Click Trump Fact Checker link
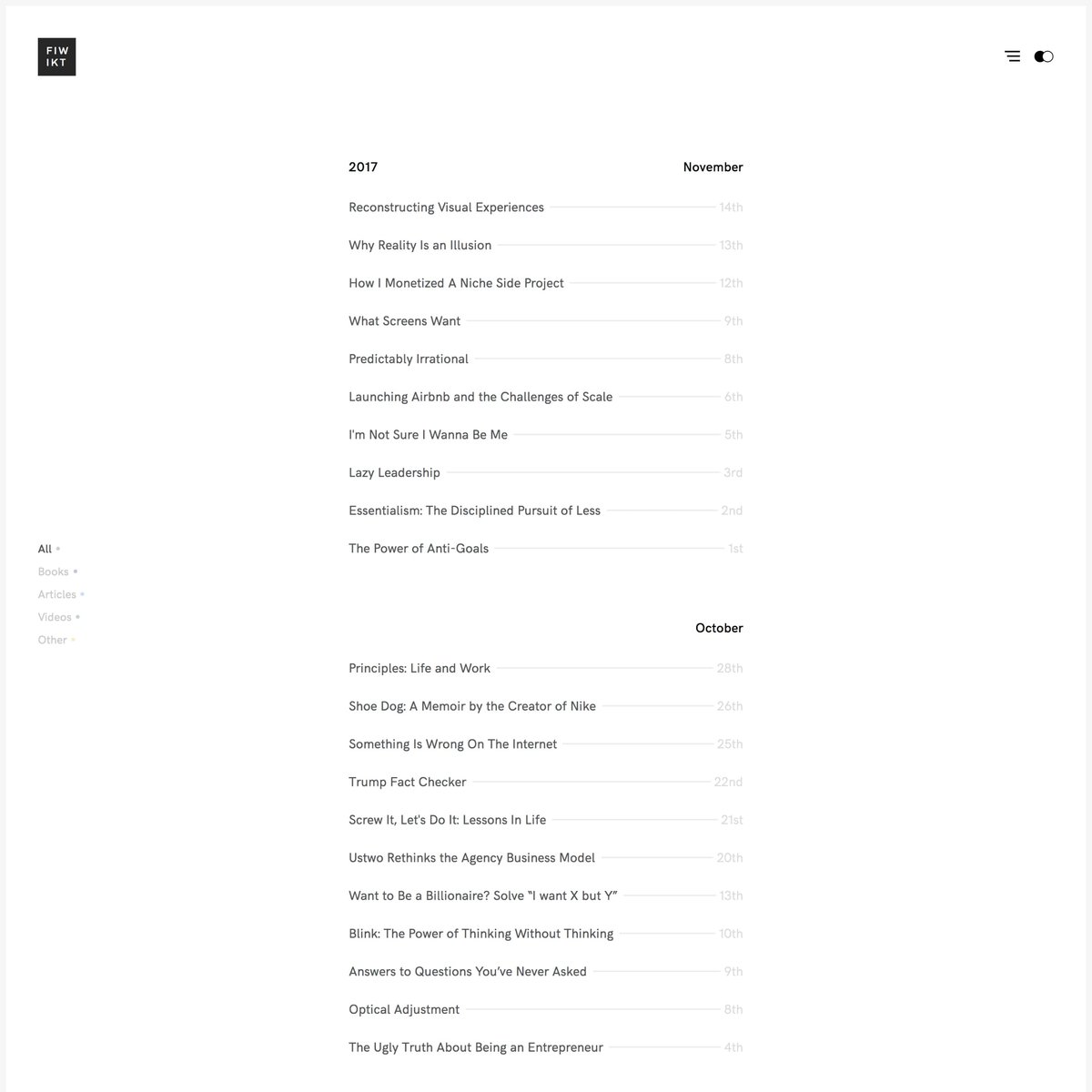 (x=407, y=783)
